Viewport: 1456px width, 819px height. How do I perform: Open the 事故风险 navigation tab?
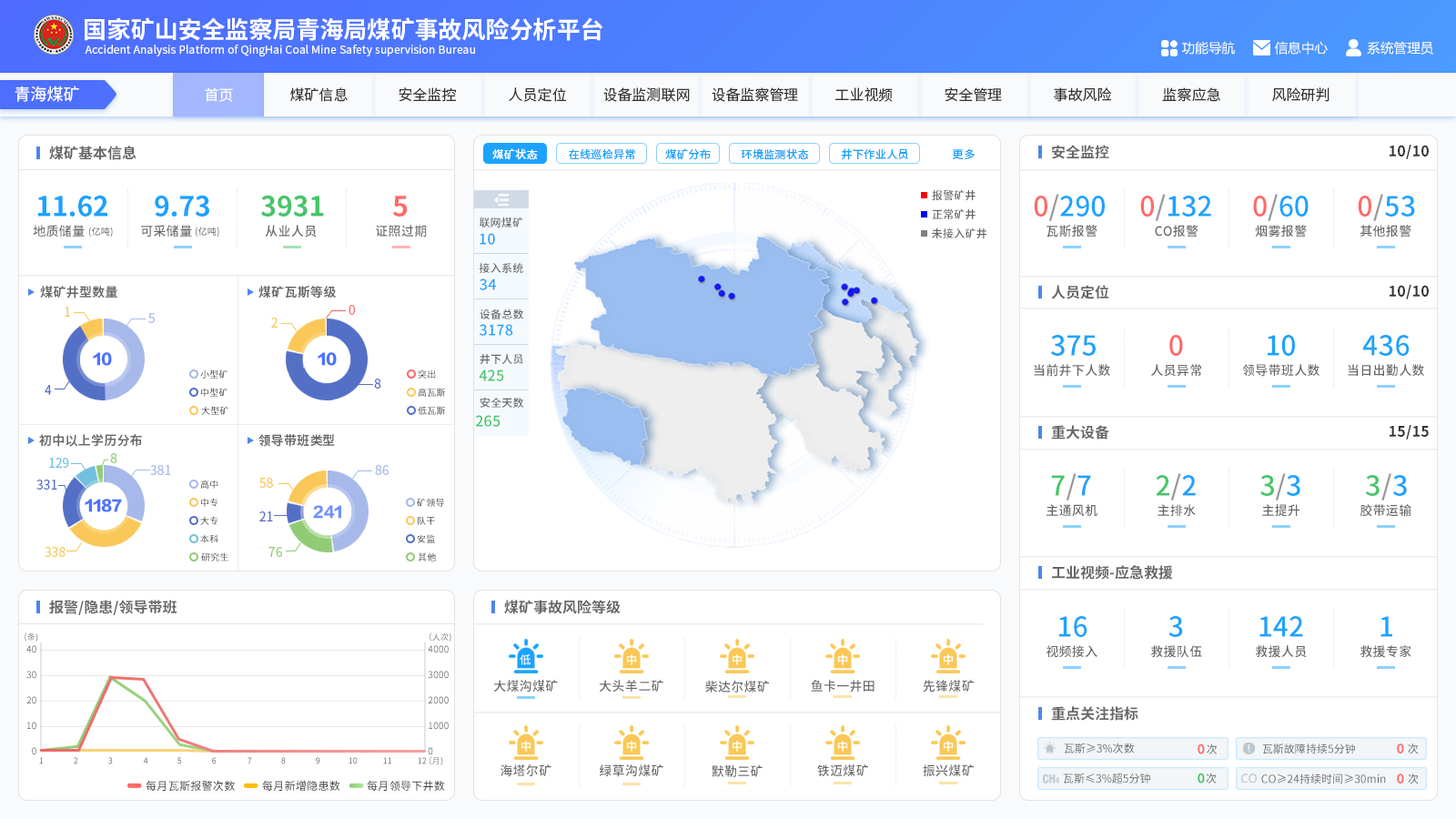coord(1082,95)
